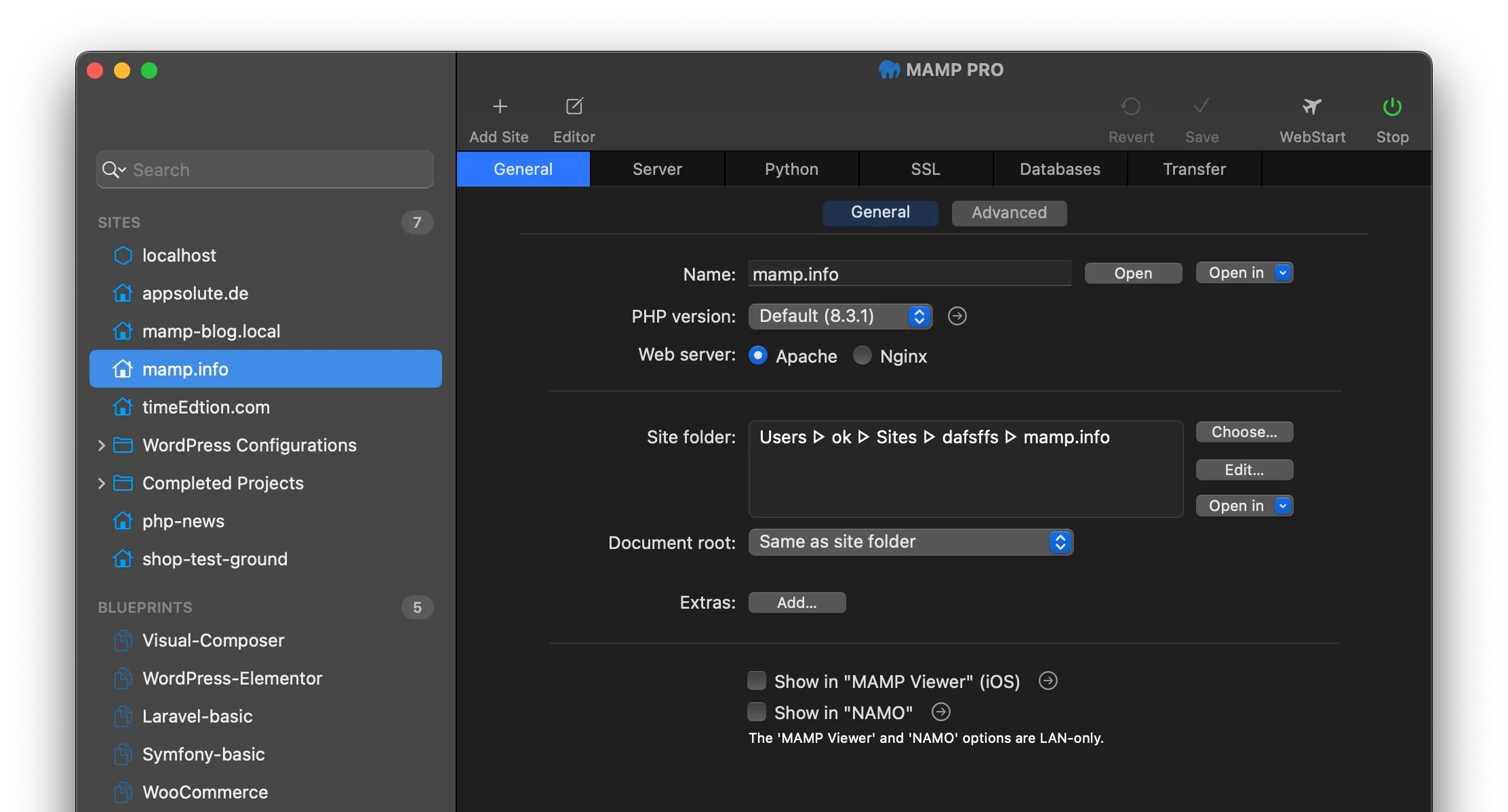Viewport: 1508px width, 812px height.
Task: Select the Apache radio button
Action: click(757, 355)
